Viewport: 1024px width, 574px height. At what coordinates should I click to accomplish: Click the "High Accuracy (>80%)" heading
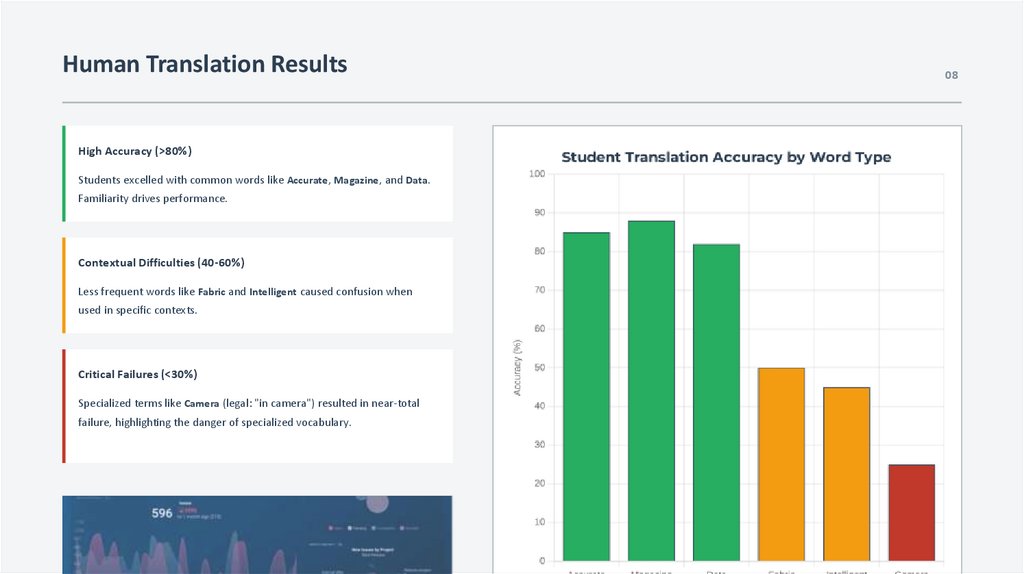pyautogui.click(x=135, y=151)
